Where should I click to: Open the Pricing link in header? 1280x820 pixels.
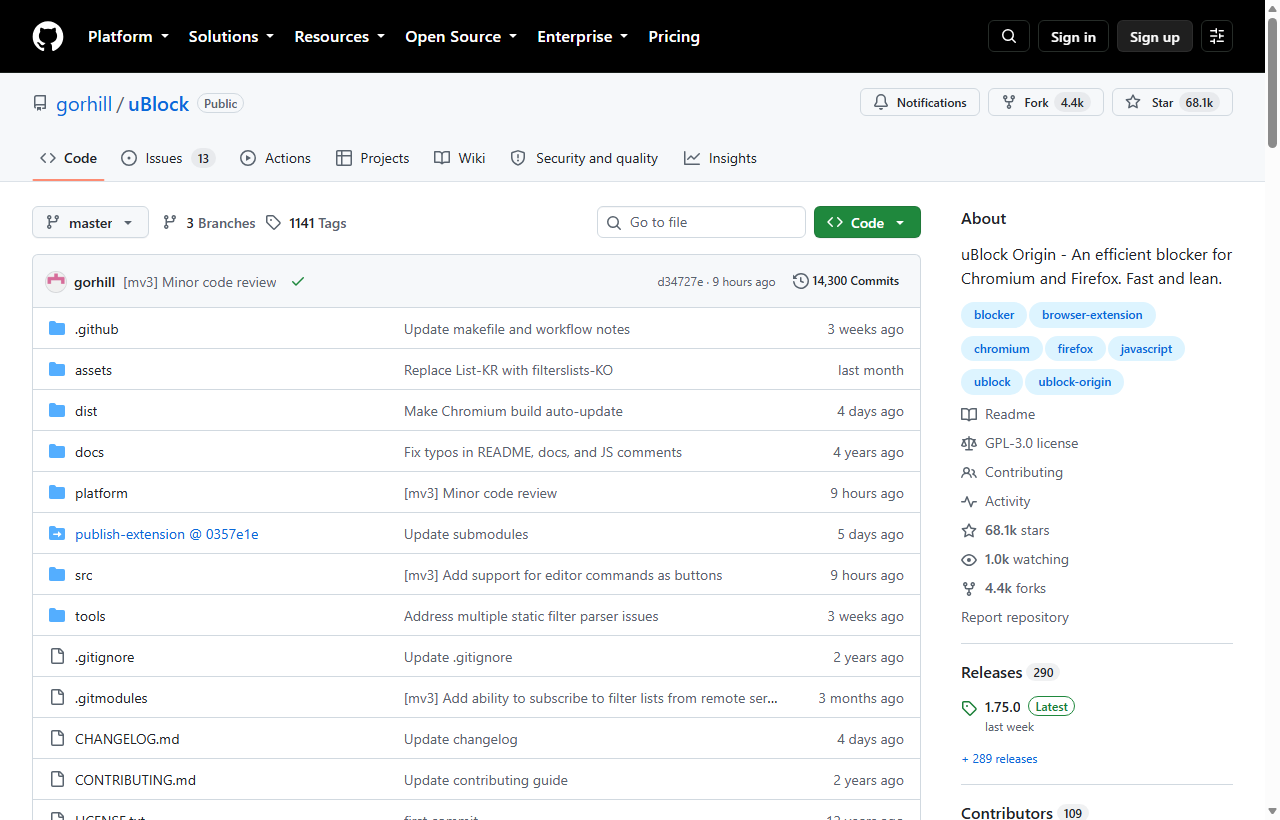pyautogui.click(x=674, y=37)
